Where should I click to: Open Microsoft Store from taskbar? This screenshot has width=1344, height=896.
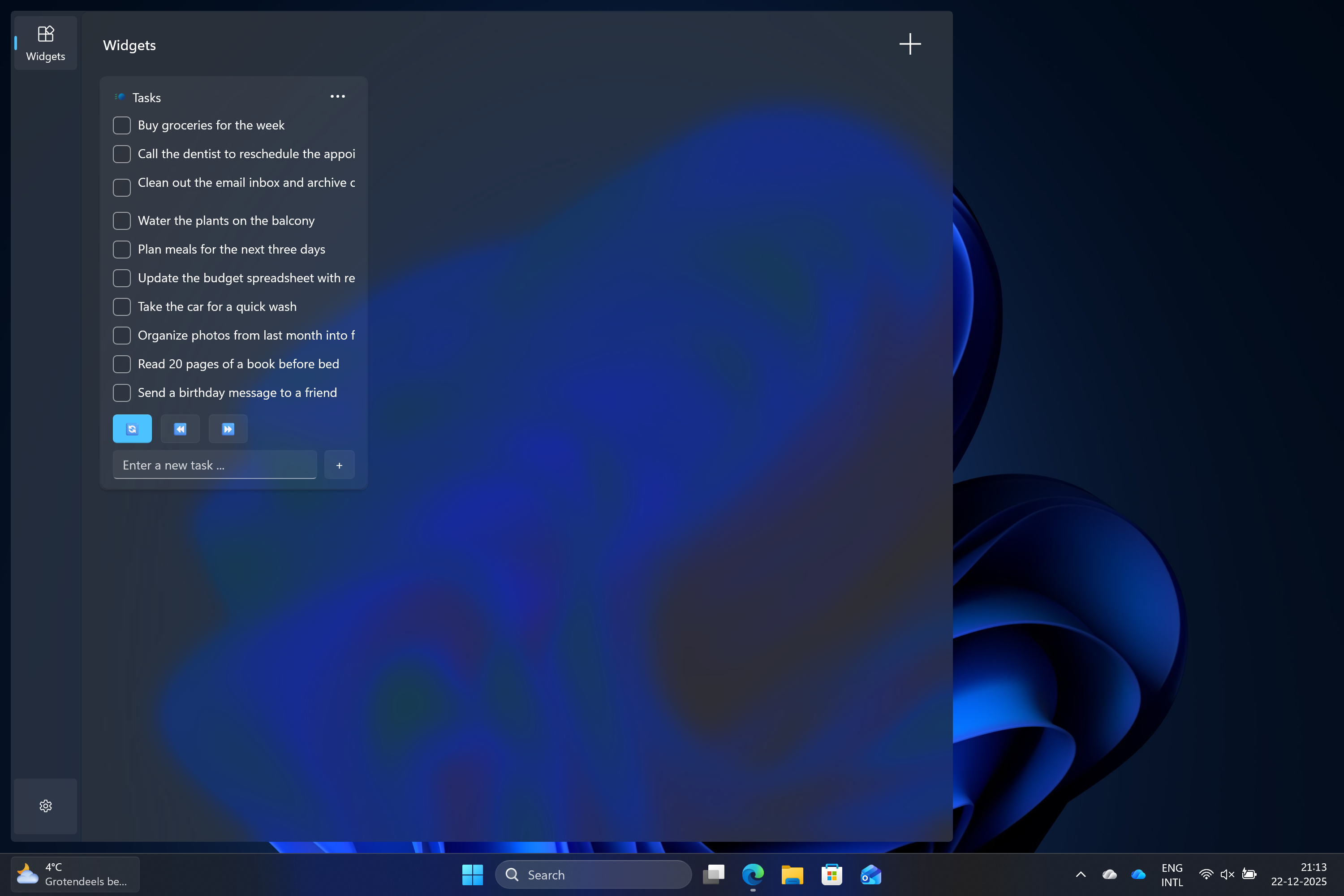coord(831,874)
